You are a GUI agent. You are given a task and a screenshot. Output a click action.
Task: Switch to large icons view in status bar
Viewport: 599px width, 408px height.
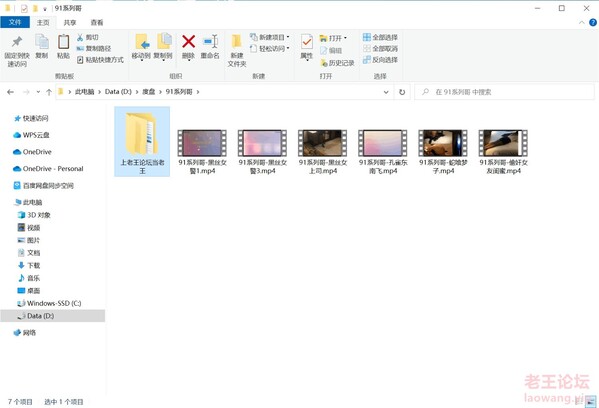coord(591,402)
